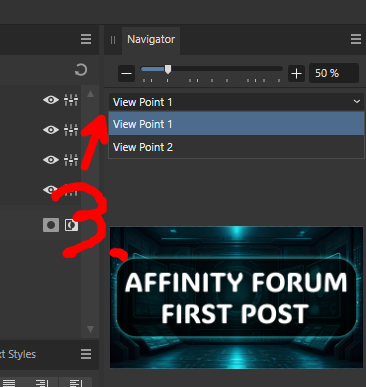The image size is (366, 387).
Task: Open adjustment settings icon for second layer
Action: point(71,130)
